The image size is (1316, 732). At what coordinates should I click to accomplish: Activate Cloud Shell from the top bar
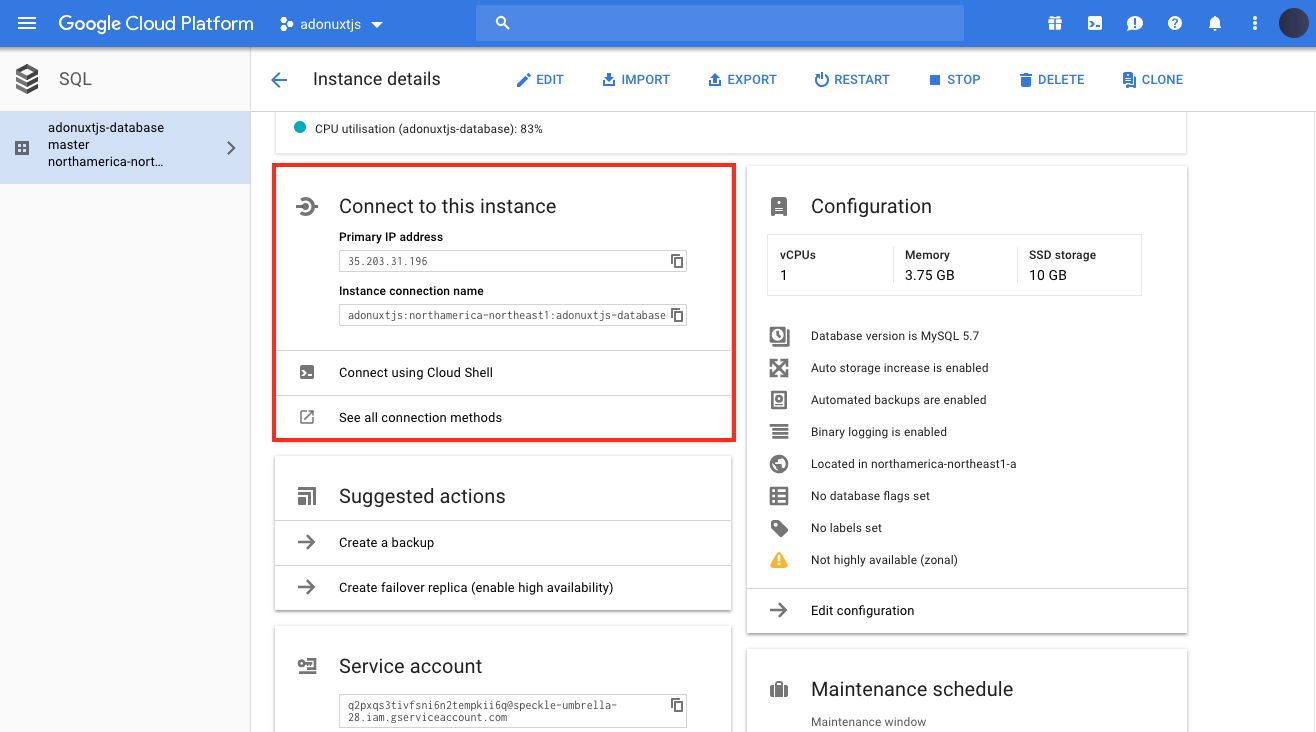pos(1094,23)
